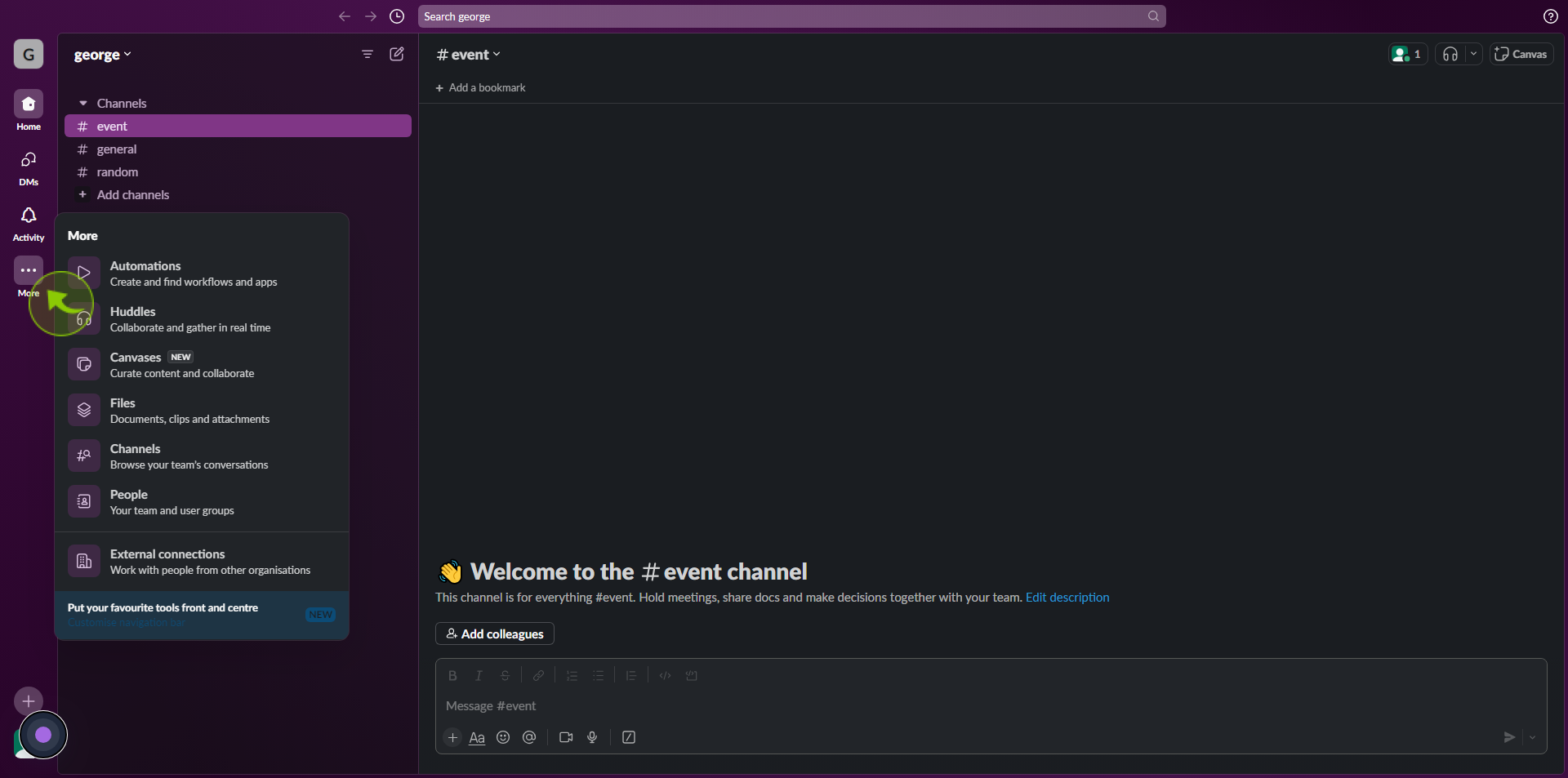Viewport: 1568px width, 778px height.
Task: Toggle formatting toolbar with Aa icon
Action: pos(477,737)
